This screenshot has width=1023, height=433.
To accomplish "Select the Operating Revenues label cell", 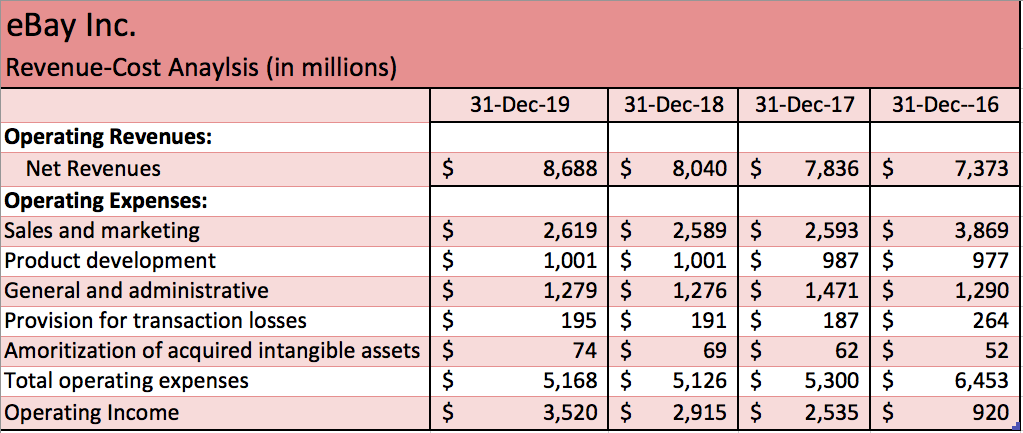I will [108, 138].
